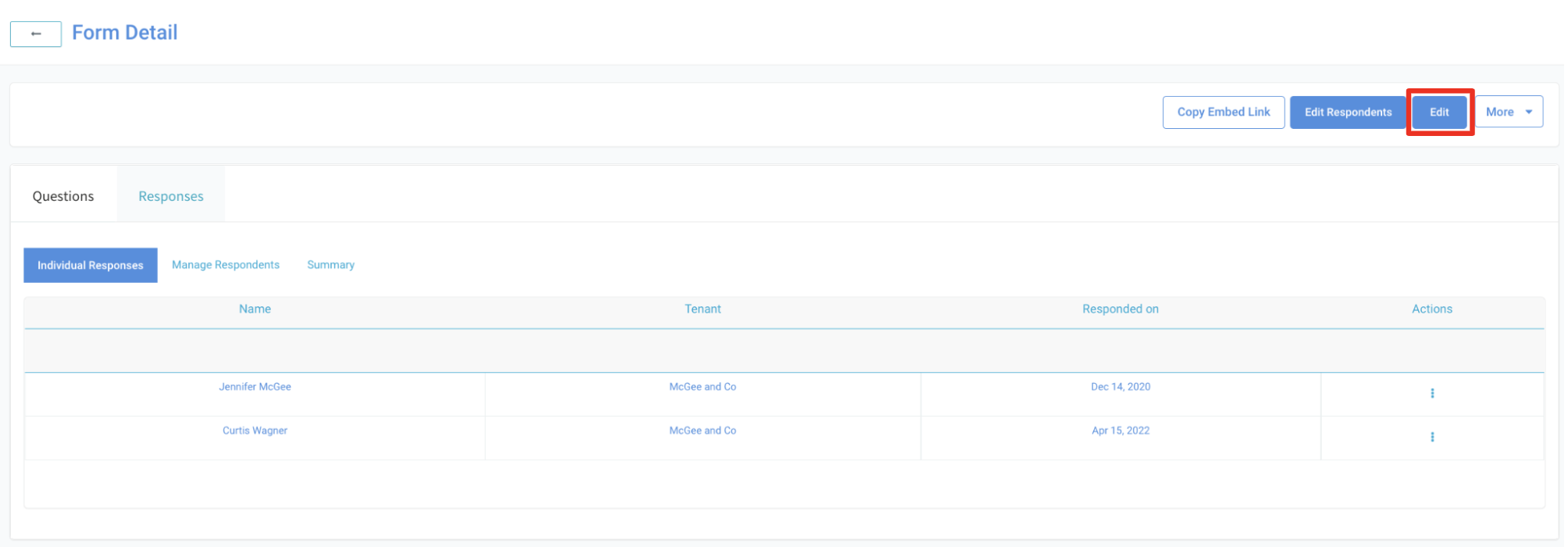Click the Edit button

point(1438,112)
